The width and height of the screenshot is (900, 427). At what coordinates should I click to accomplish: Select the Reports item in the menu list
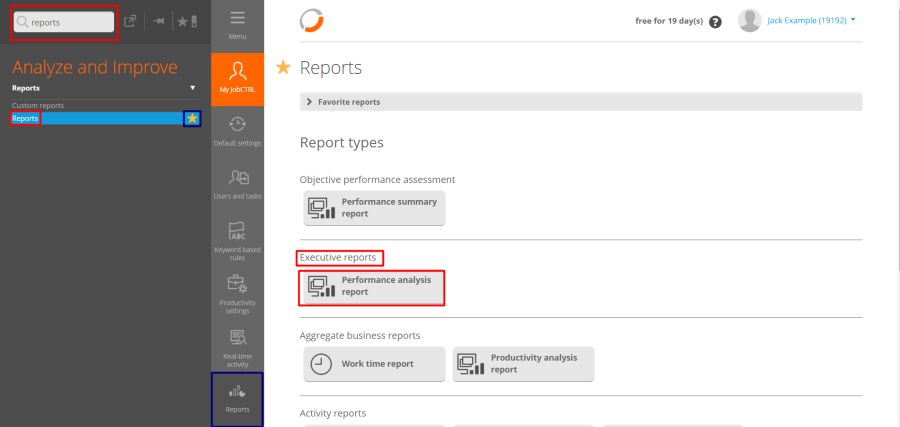point(26,119)
